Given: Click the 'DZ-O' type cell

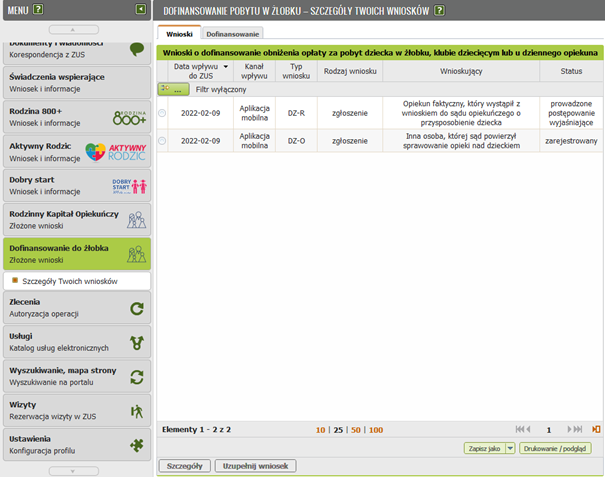Looking at the screenshot, I should click(x=296, y=141).
